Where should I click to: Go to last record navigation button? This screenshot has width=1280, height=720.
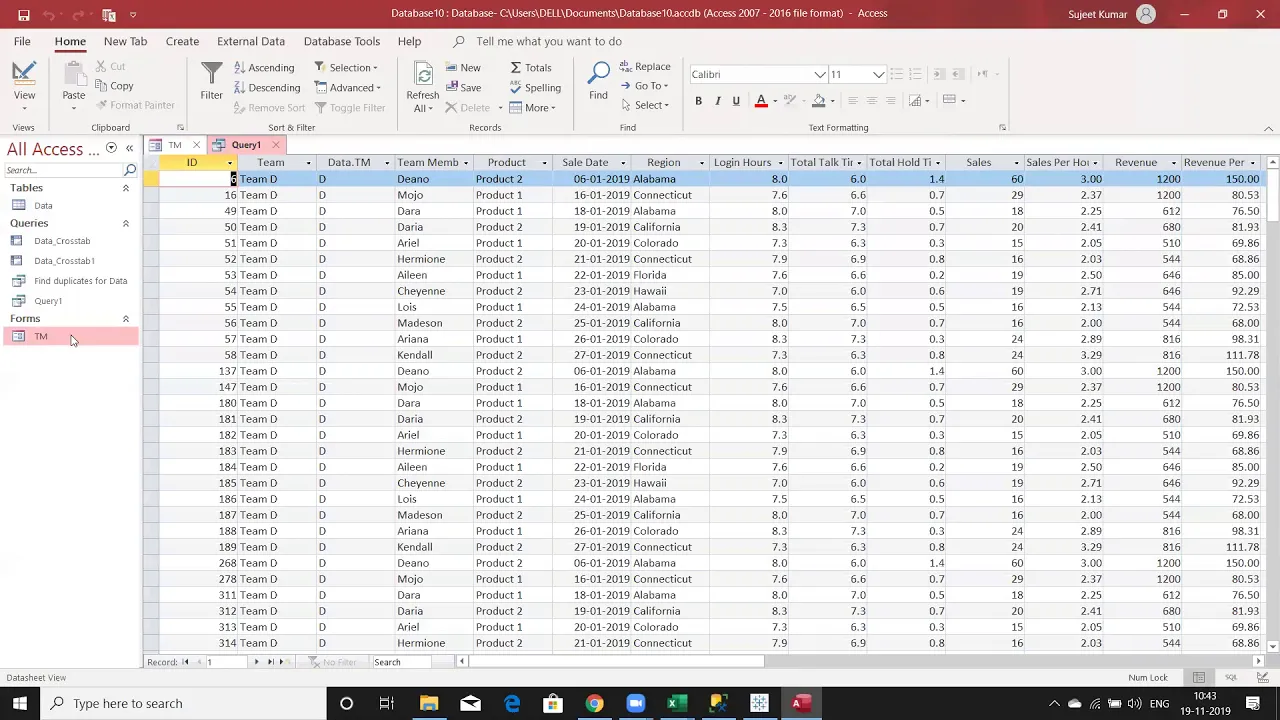(x=270, y=662)
